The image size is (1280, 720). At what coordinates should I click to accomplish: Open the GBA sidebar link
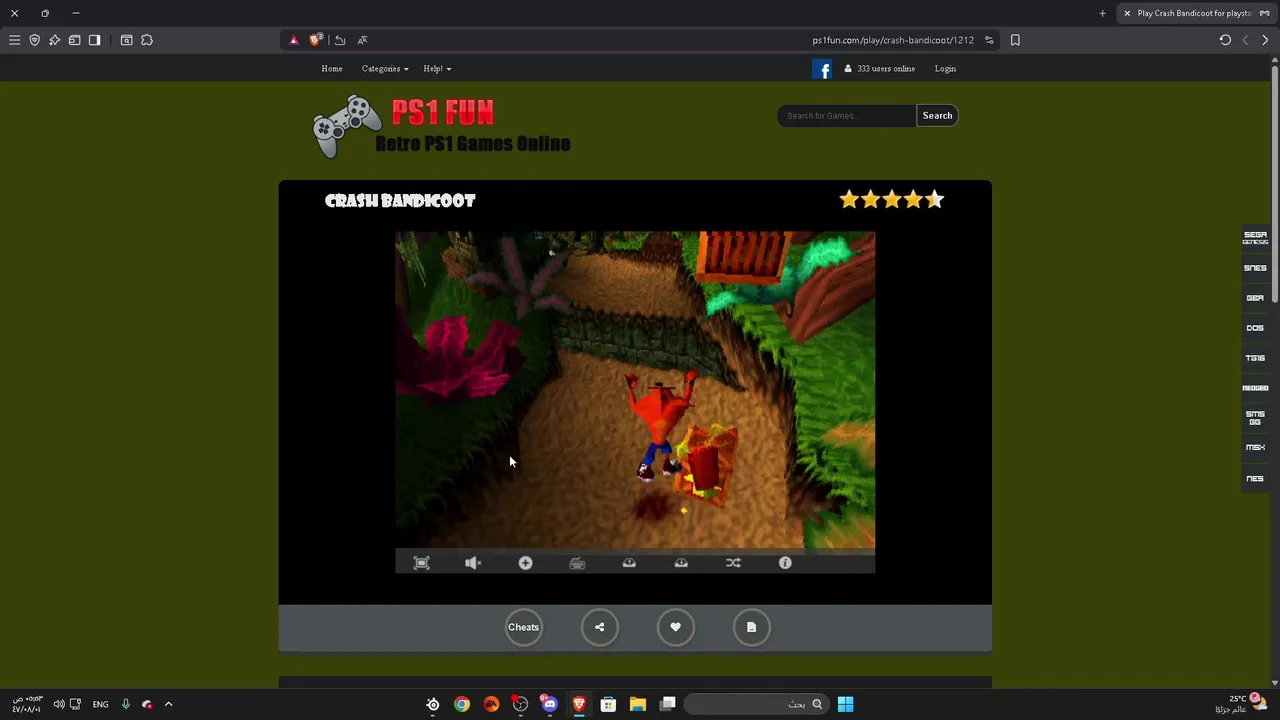coord(1255,298)
